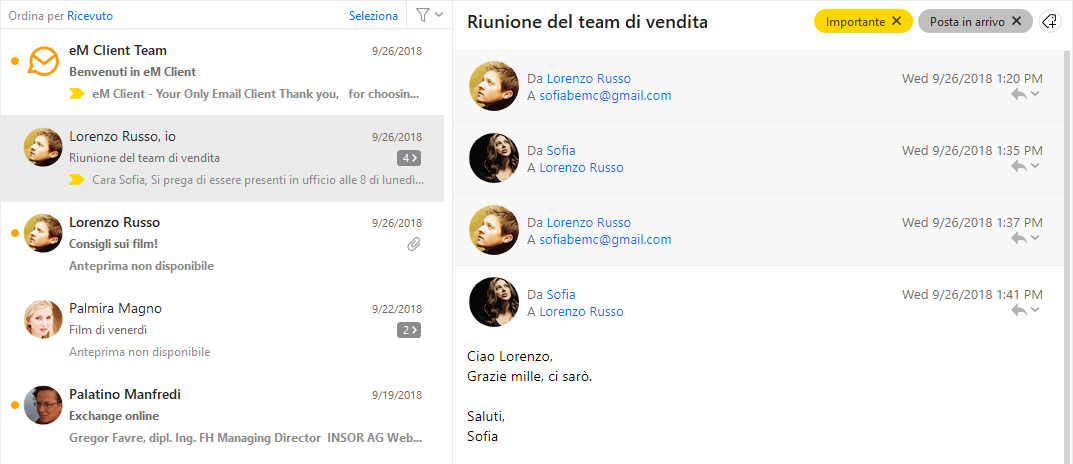1073x464 pixels.
Task: Click sender Lorenzo Russo in 1:37 PM message
Action: pos(589,222)
